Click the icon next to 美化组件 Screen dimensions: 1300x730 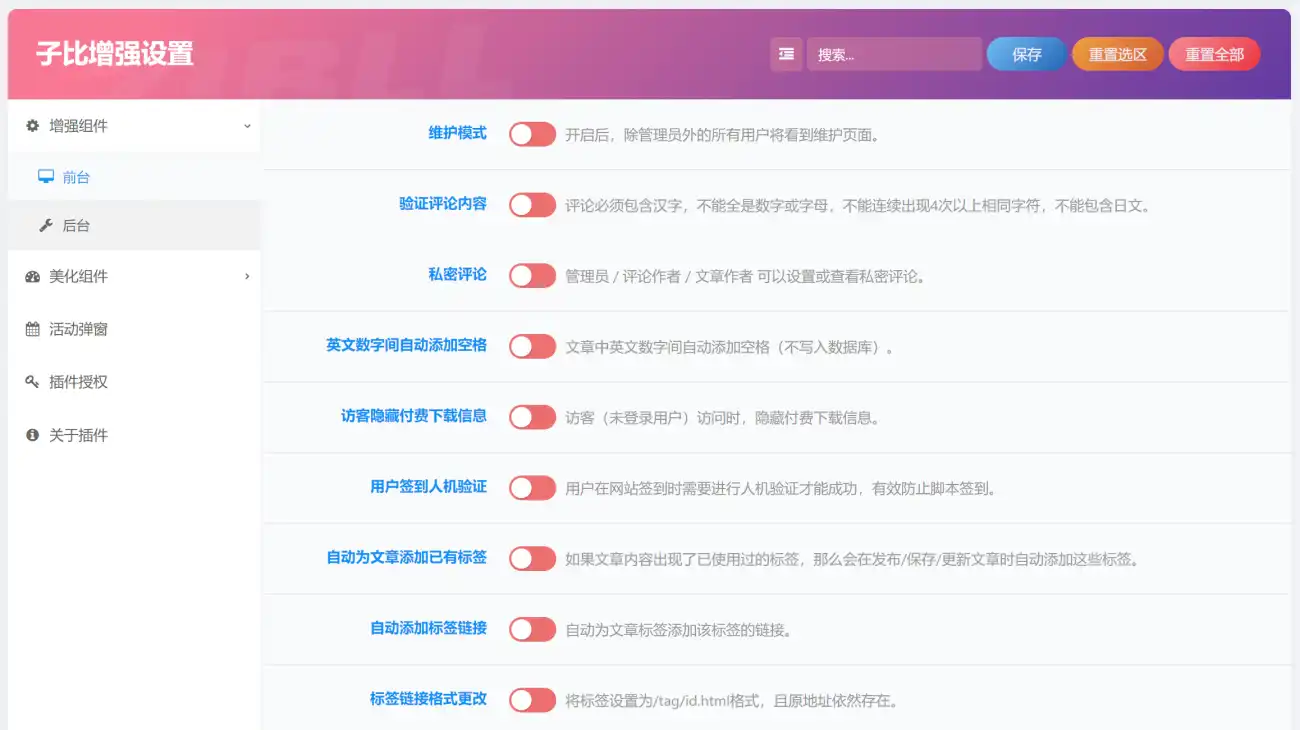click(31, 276)
